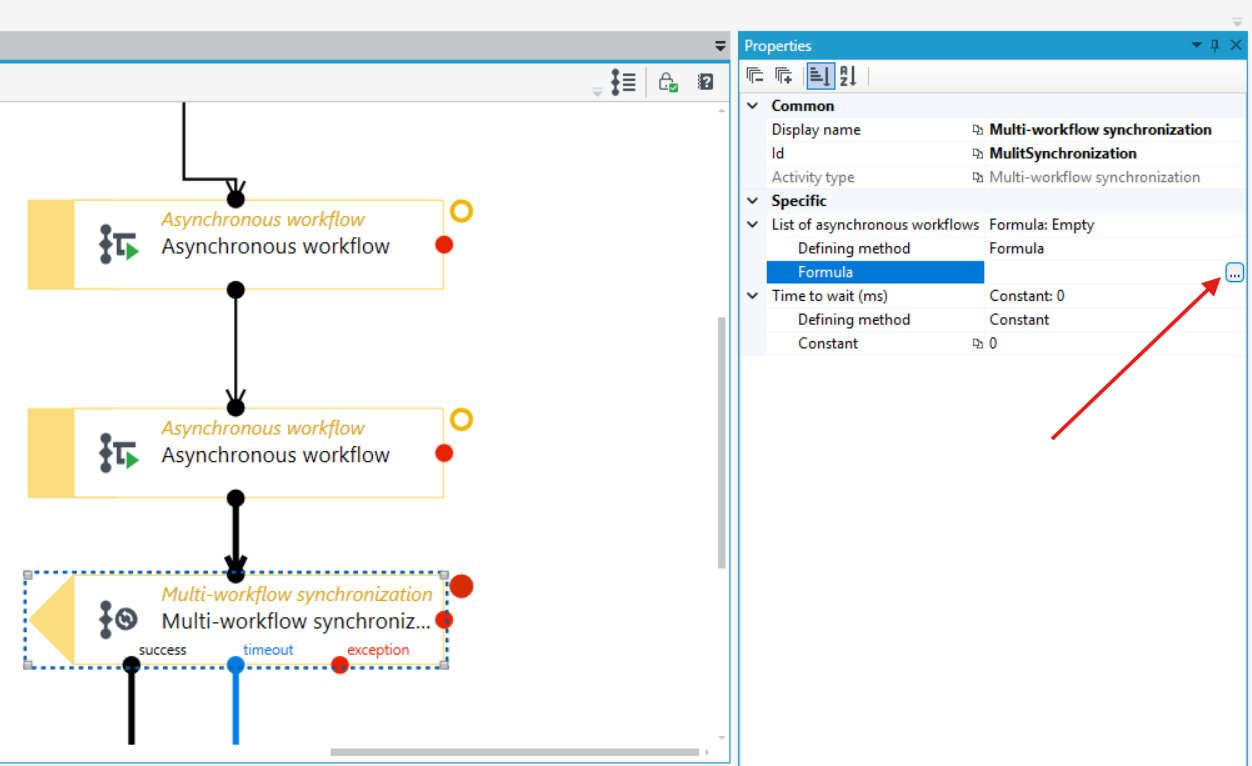
Task: Collapse all property categories
Action: click(x=756, y=75)
